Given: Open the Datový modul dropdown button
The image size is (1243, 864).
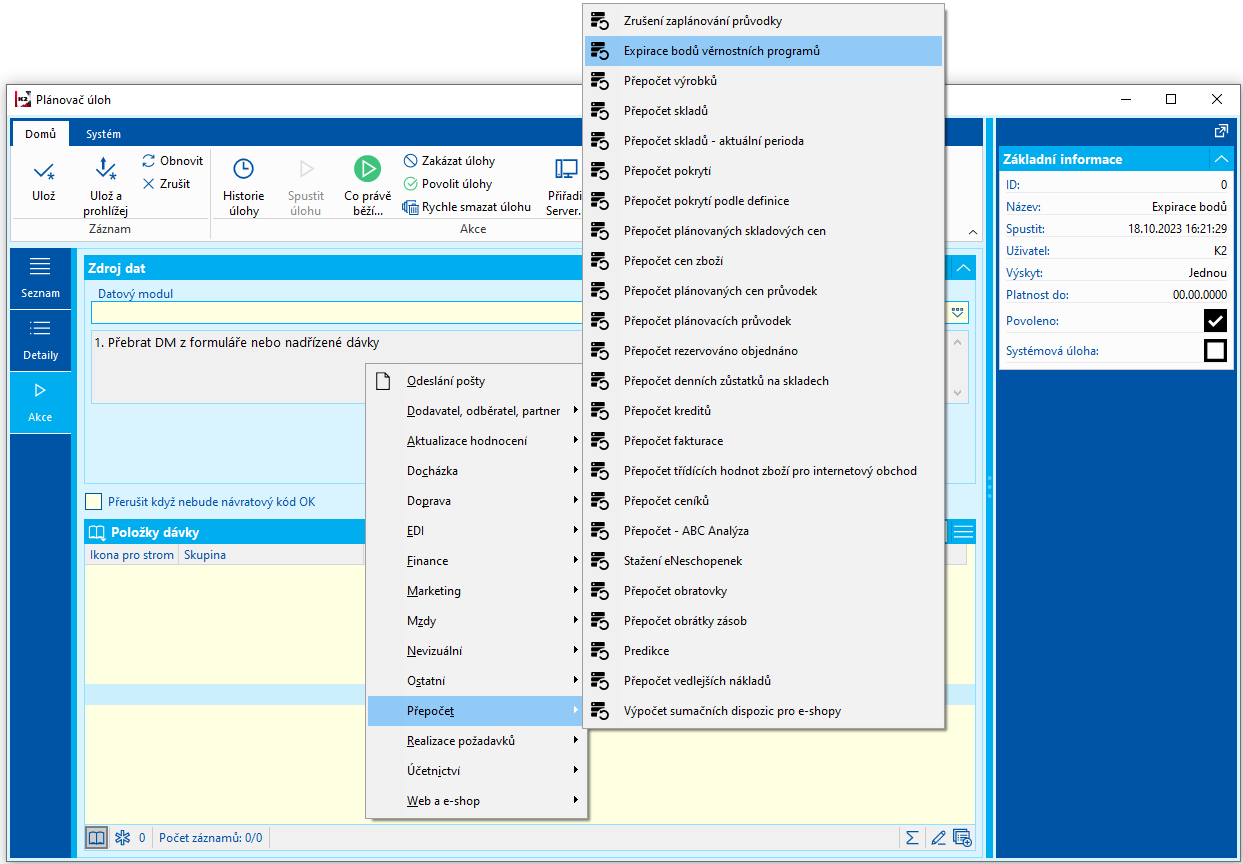Looking at the screenshot, I should pyautogui.click(x=958, y=312).
